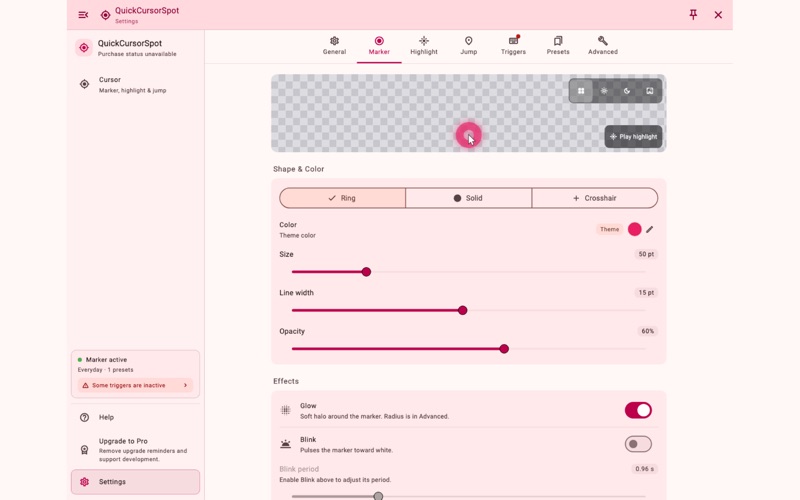
Task: Click the Theme color chip
Action: click(x=609, y=229)
